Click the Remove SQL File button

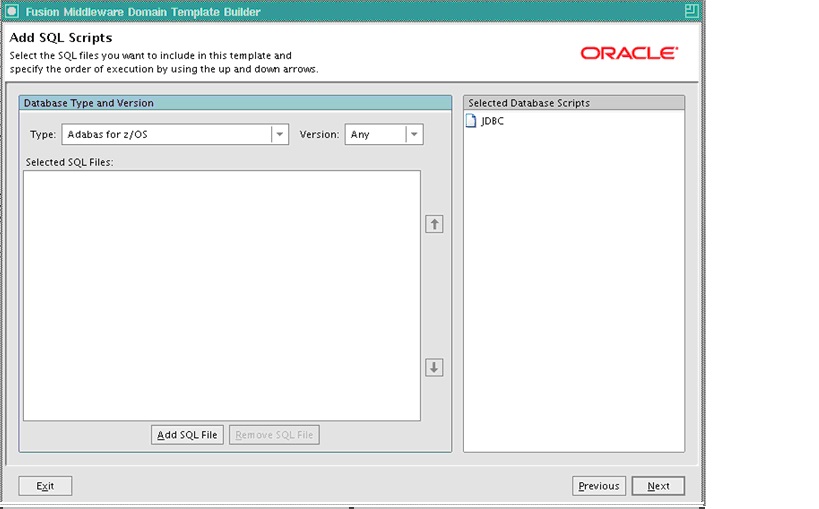pyautogui.click(x=274, y=435)
